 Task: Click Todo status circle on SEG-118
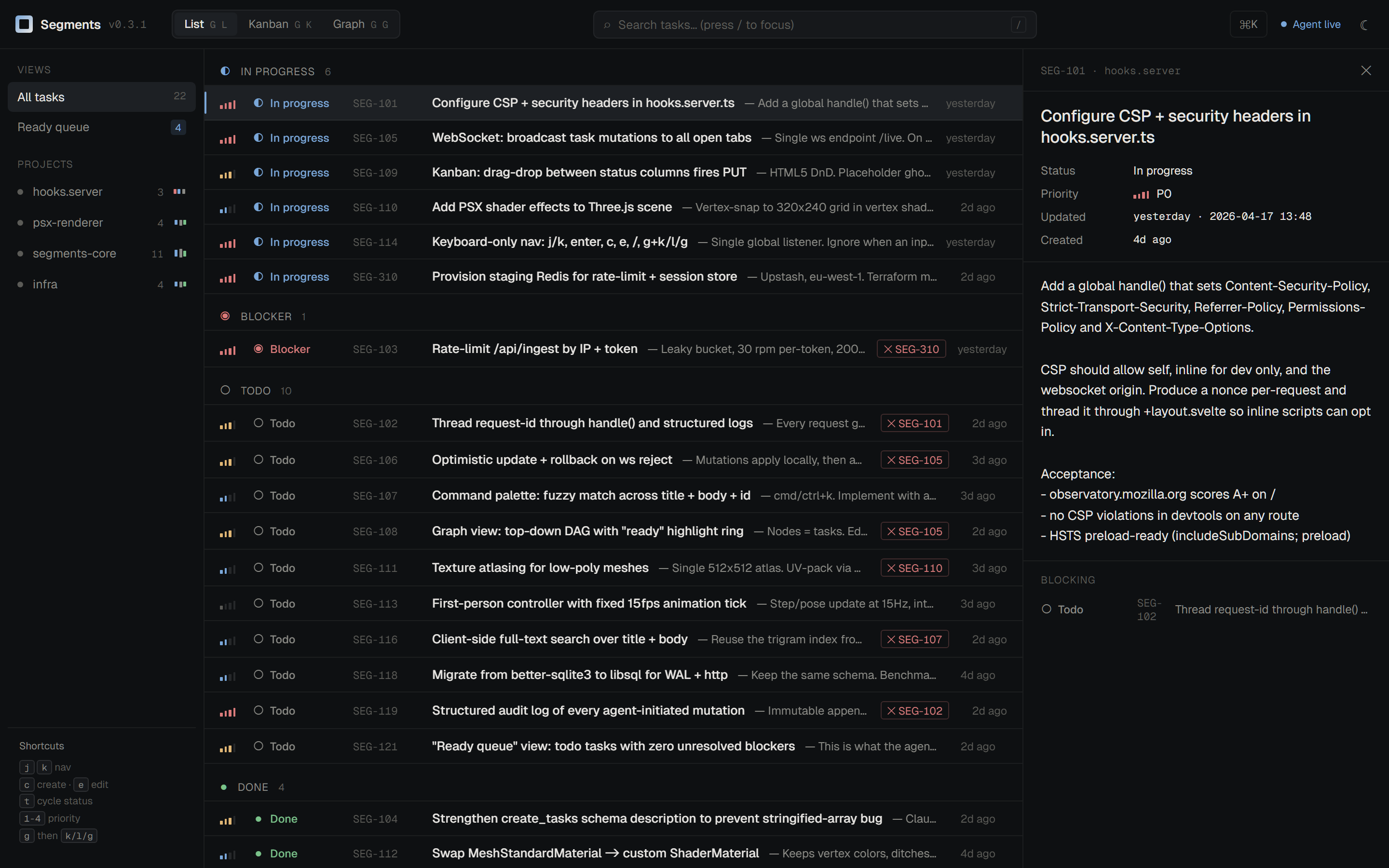[259, 675]
